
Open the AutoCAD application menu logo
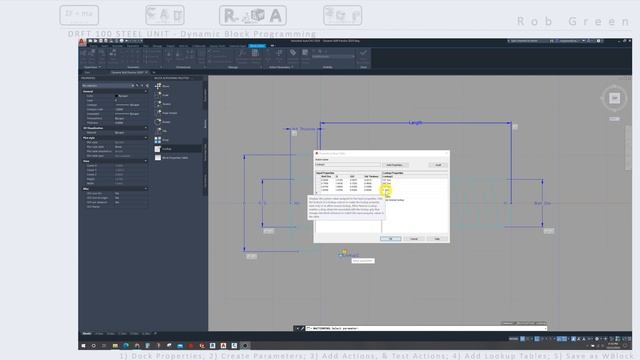click(x=82, y=42)
